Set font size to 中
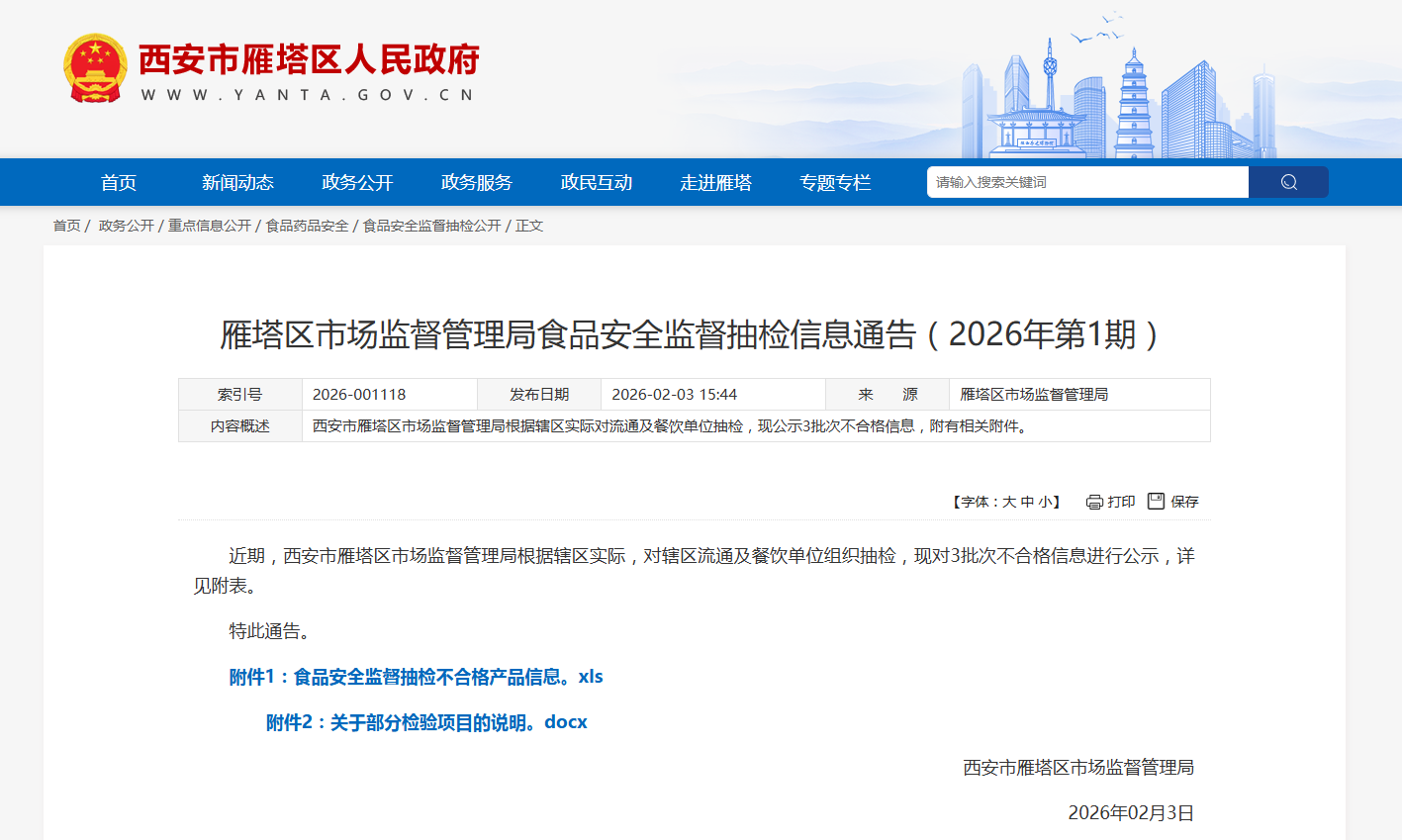 1027,503
